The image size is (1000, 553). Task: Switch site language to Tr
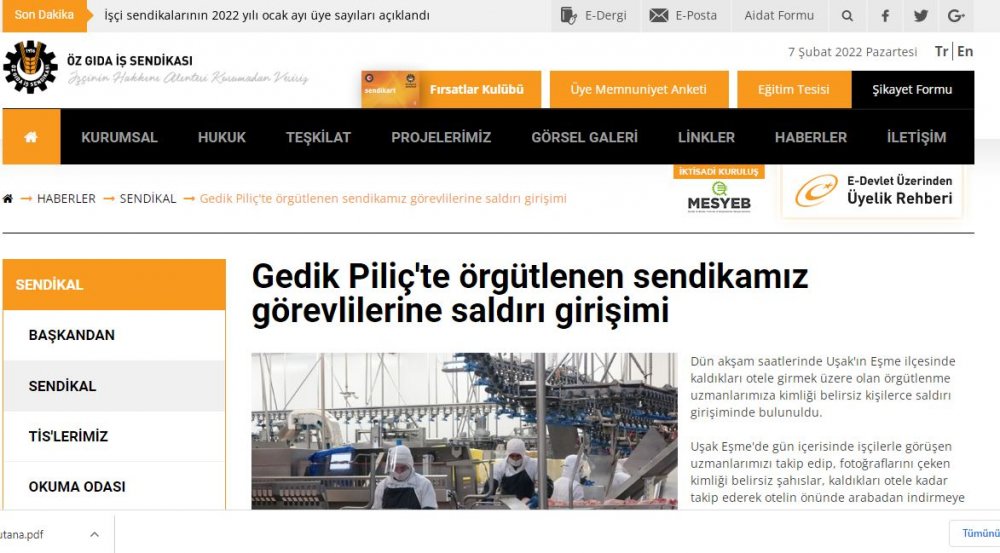pos(941,51)
